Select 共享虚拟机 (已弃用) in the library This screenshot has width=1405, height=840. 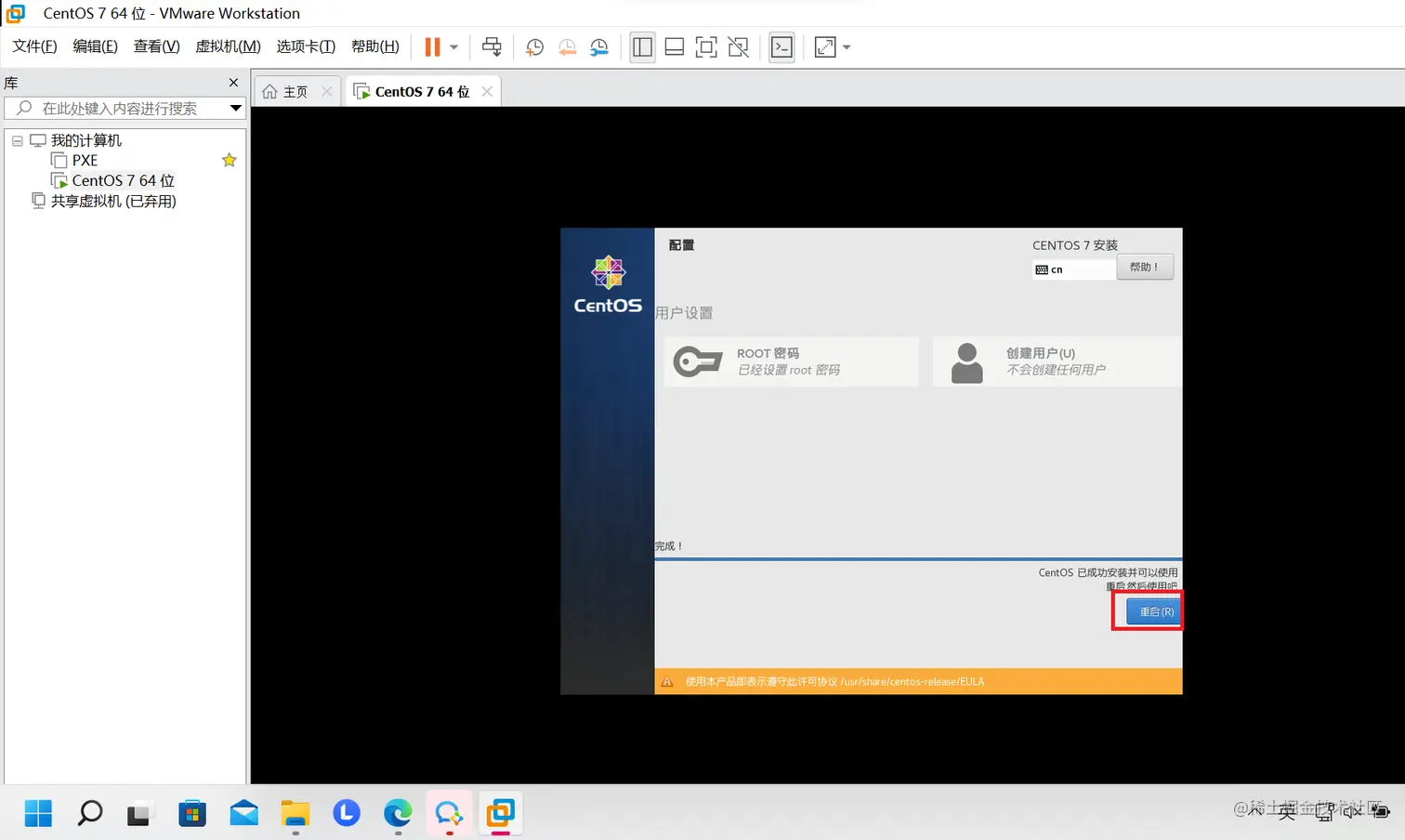(x=113, y=201)
